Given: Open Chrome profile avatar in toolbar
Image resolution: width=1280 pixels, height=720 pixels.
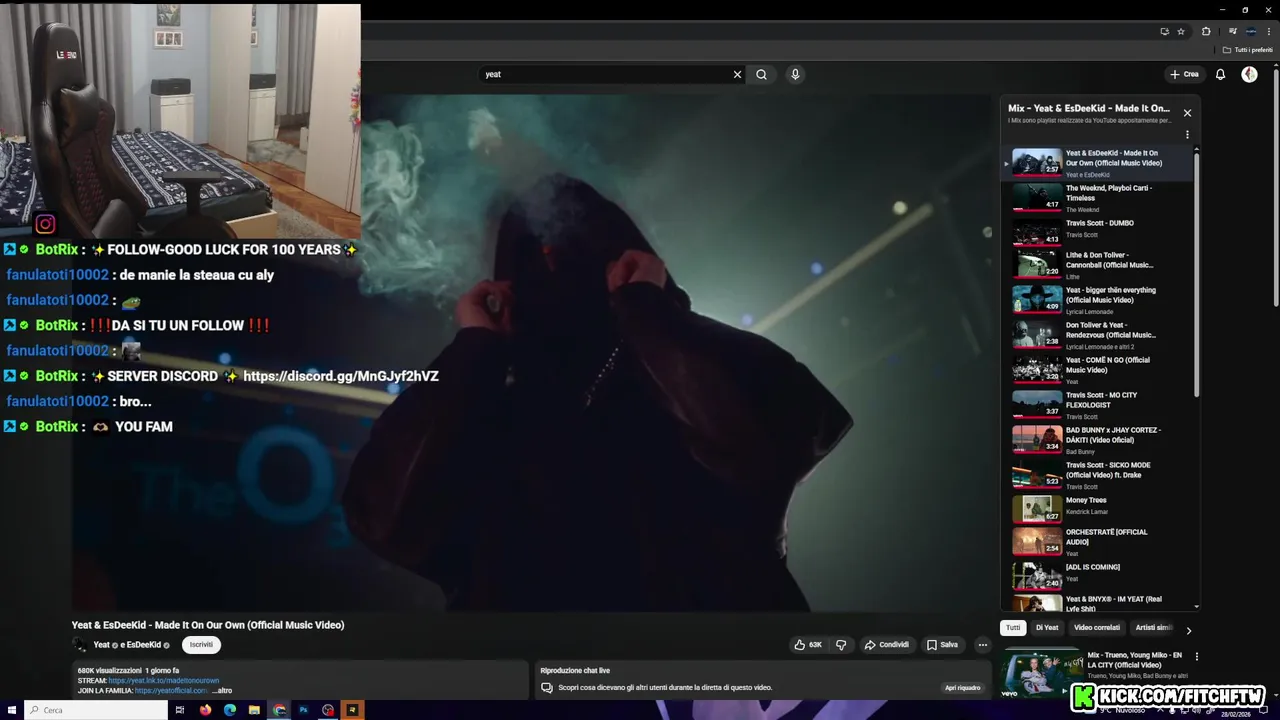Looking at the screenshot, I should pyautogui.click(x=1251, y=31).
